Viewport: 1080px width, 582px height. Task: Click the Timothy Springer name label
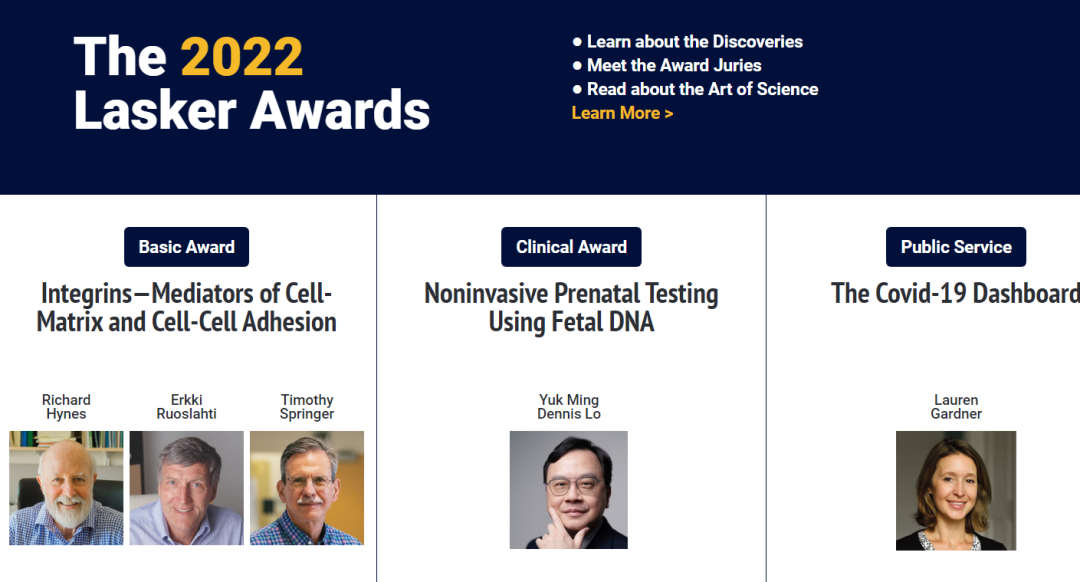(307, 407)
